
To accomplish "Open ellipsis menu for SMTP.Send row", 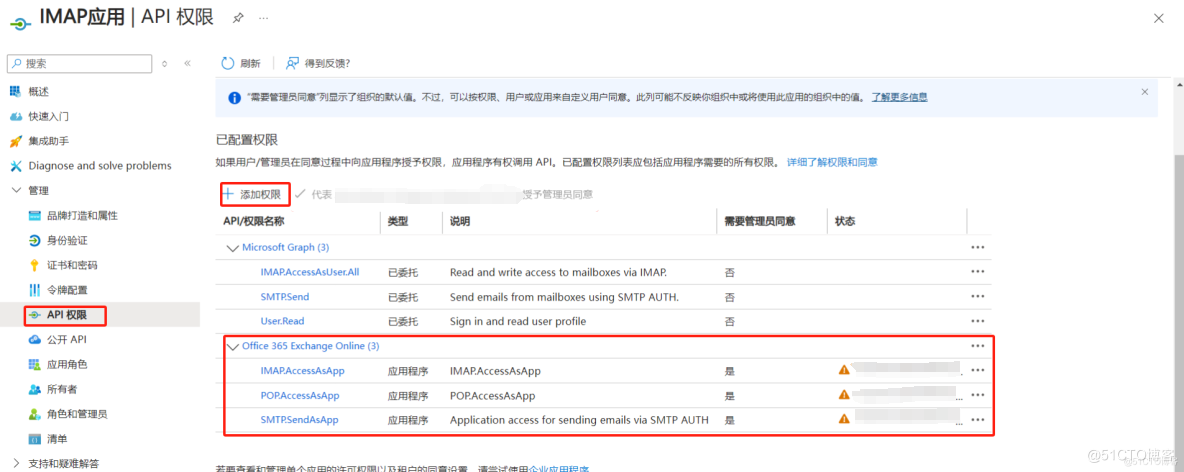I will 978,297.
